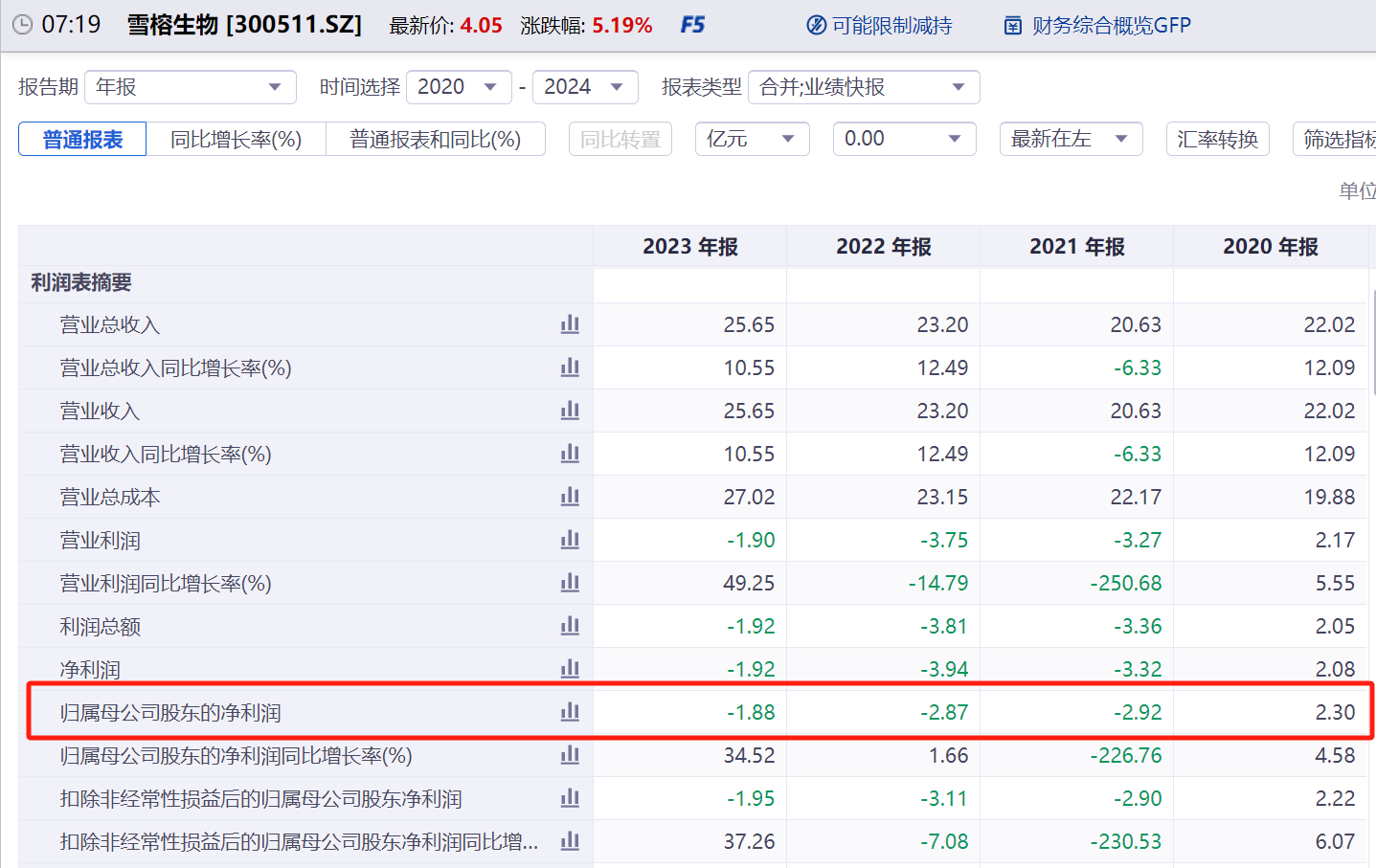Image resolution: width=1376 pixels, height=868 pixels.
Task: Expand the 报告期 年报 dropdown
Action: click(x=191, y=87)
